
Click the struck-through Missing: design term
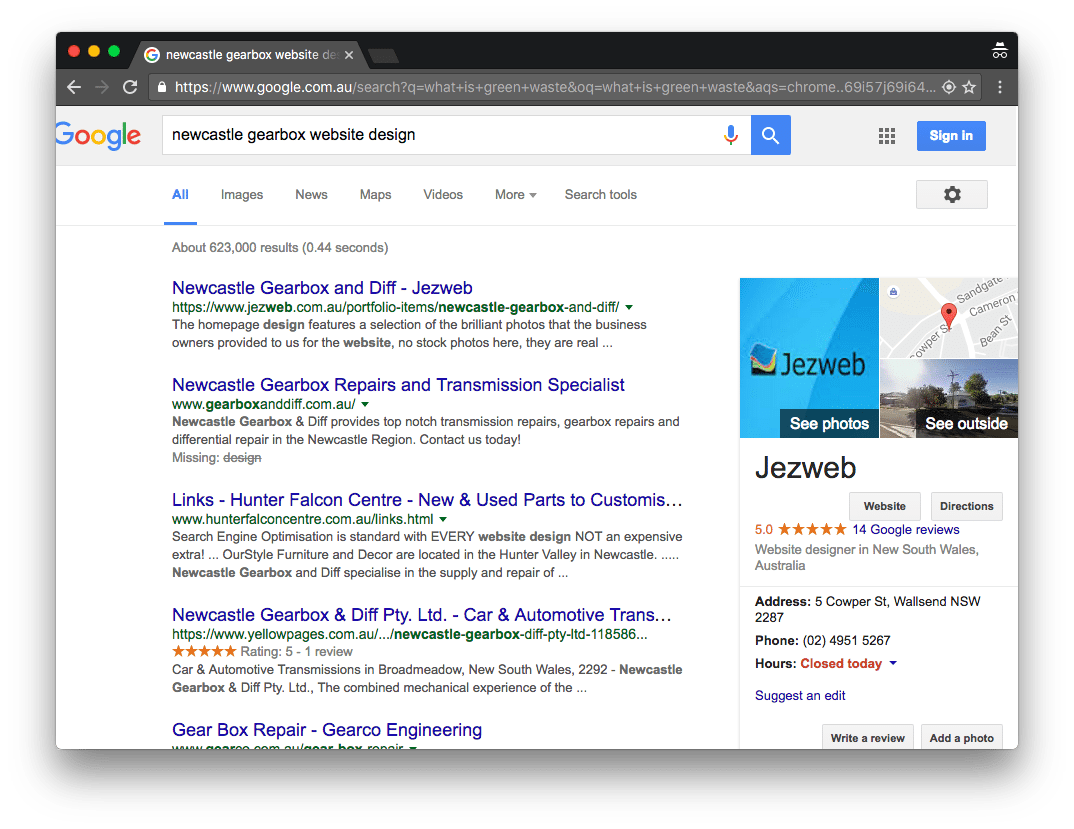pos(242,458)
